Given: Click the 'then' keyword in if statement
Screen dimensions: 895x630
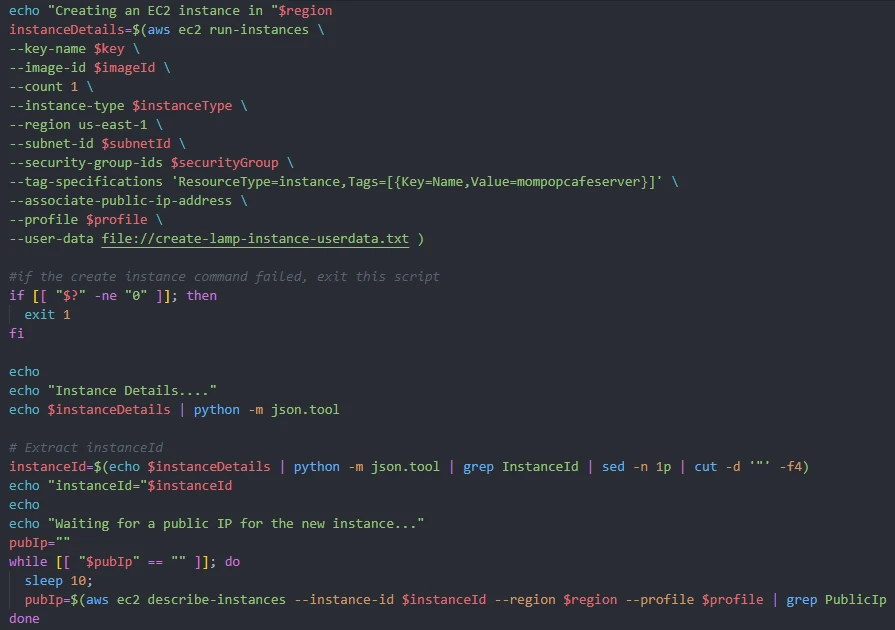Looking at the screenshot, I should (x=201, y=296).
